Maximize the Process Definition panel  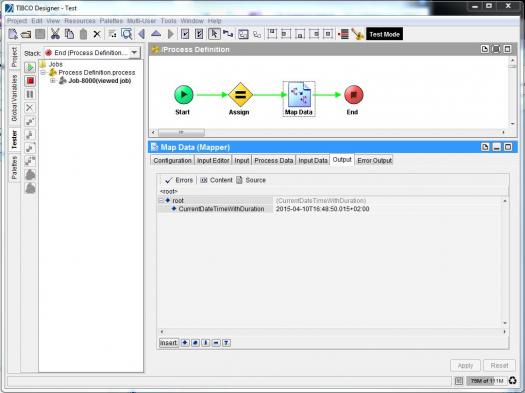[508, 49]
